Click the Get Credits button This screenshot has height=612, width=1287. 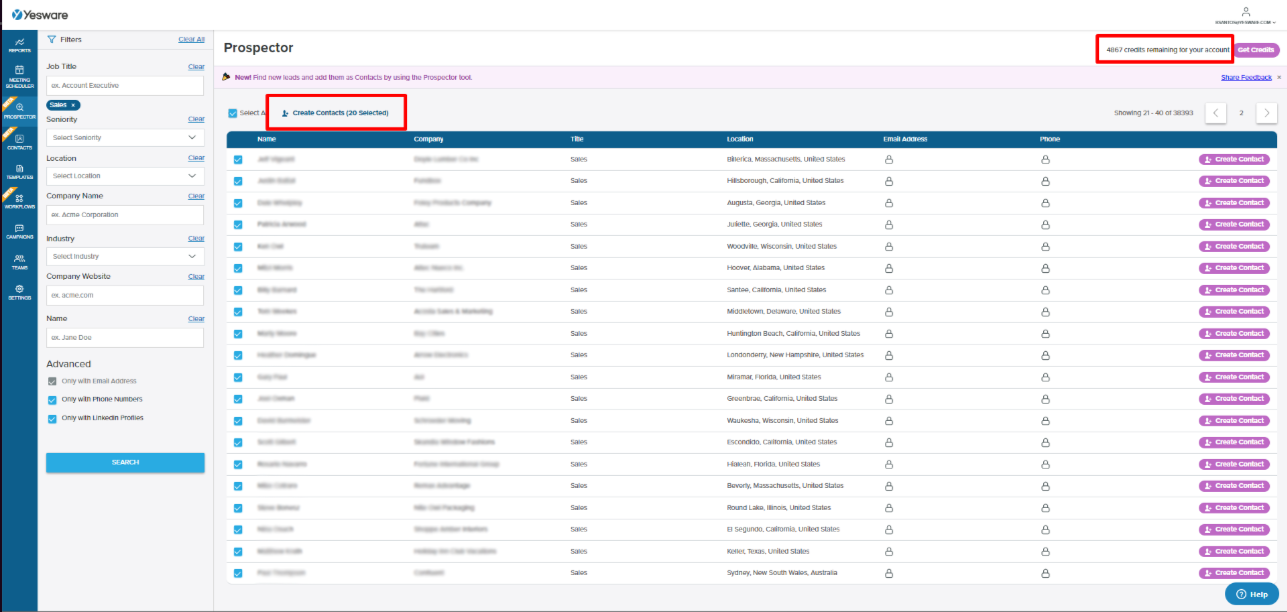(x=1256, y=50)
